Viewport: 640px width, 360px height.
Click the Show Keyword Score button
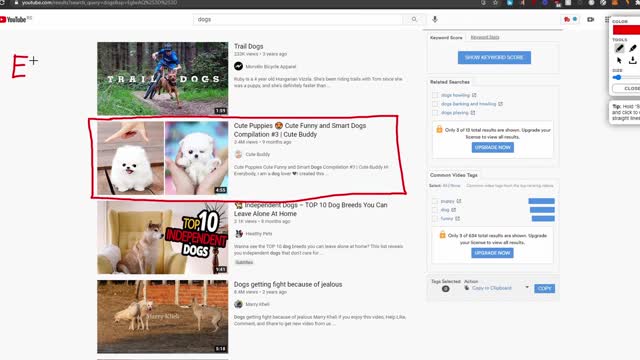[x=494, y=58]
